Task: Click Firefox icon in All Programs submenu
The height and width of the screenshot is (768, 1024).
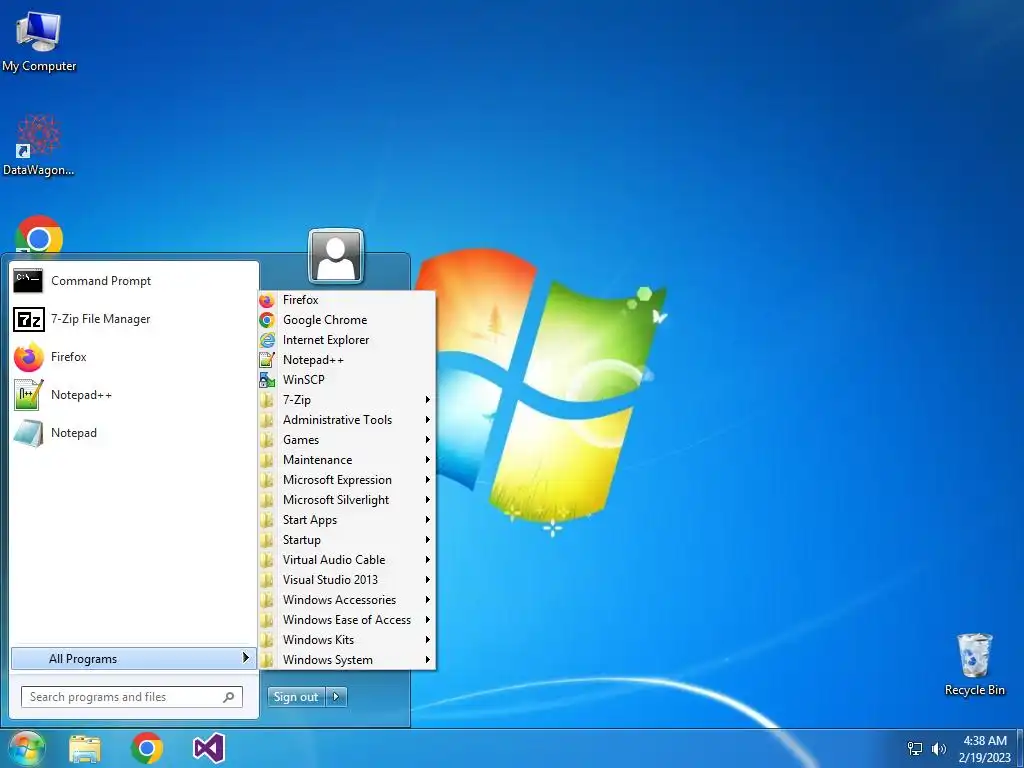Action: (x=266, y=300)
